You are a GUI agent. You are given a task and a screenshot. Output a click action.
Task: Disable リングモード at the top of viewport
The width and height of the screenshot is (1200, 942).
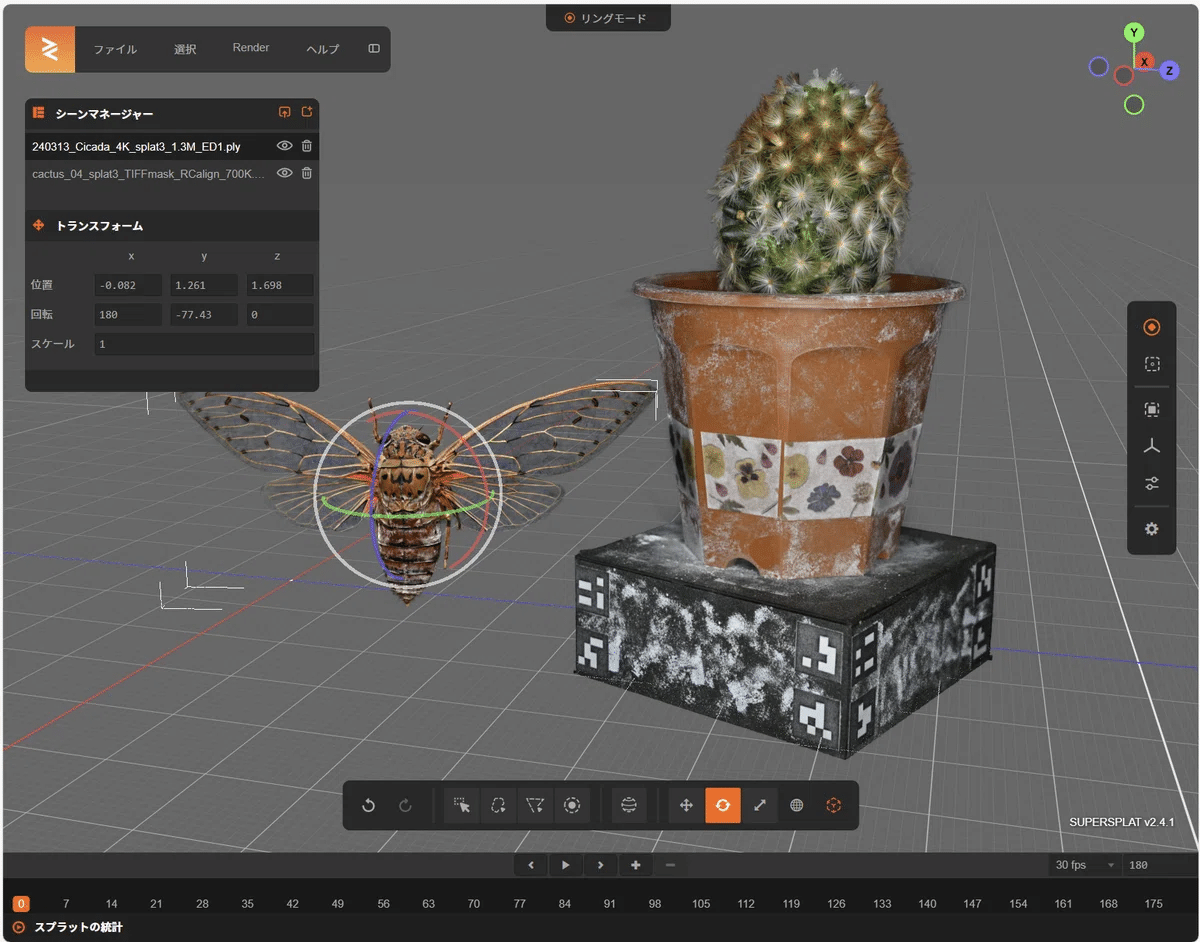pyautogui.click(x=608, y=17)
